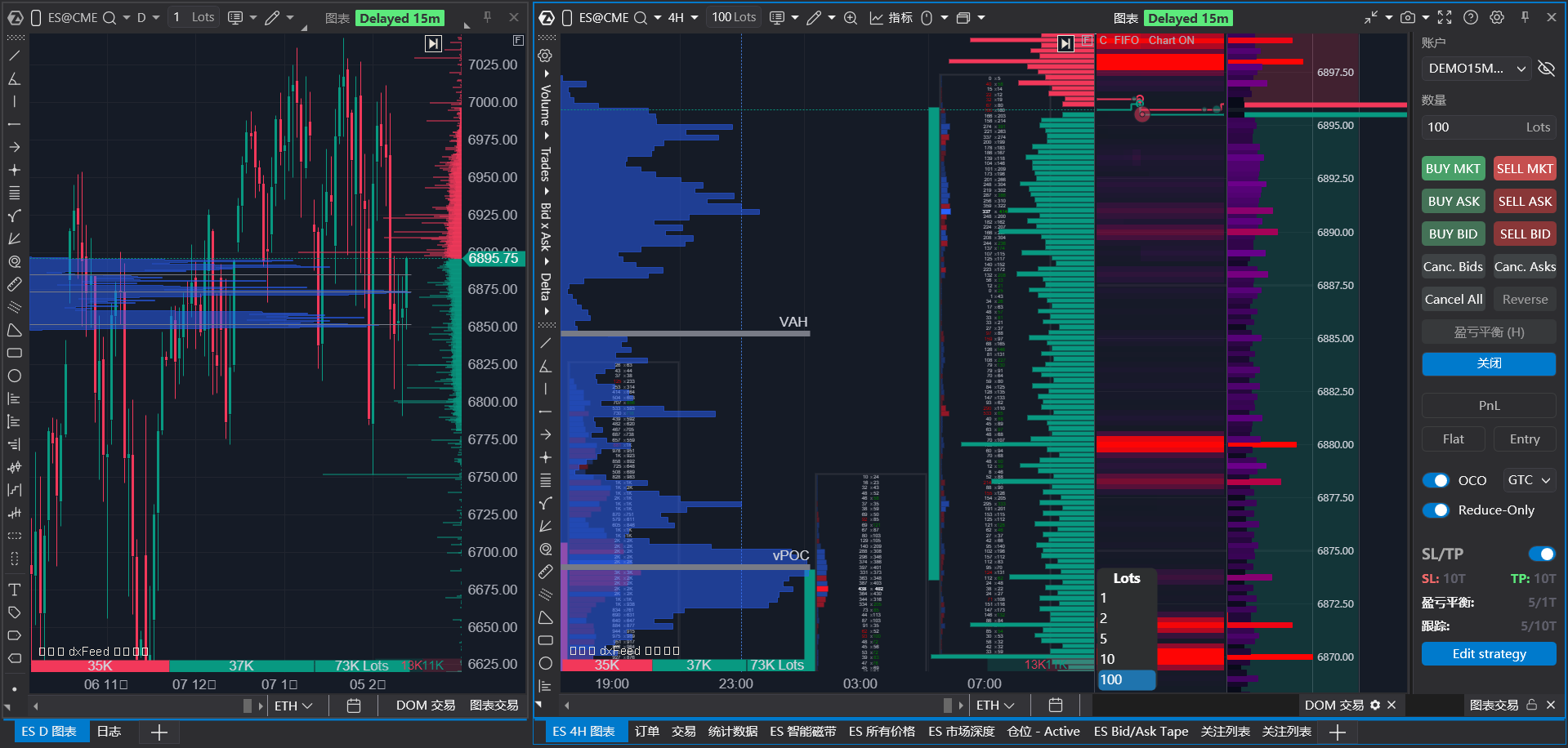Open 4H chart settings gear in title bar
This screenshot has width=1568, height=748.
click(1497, 17)
